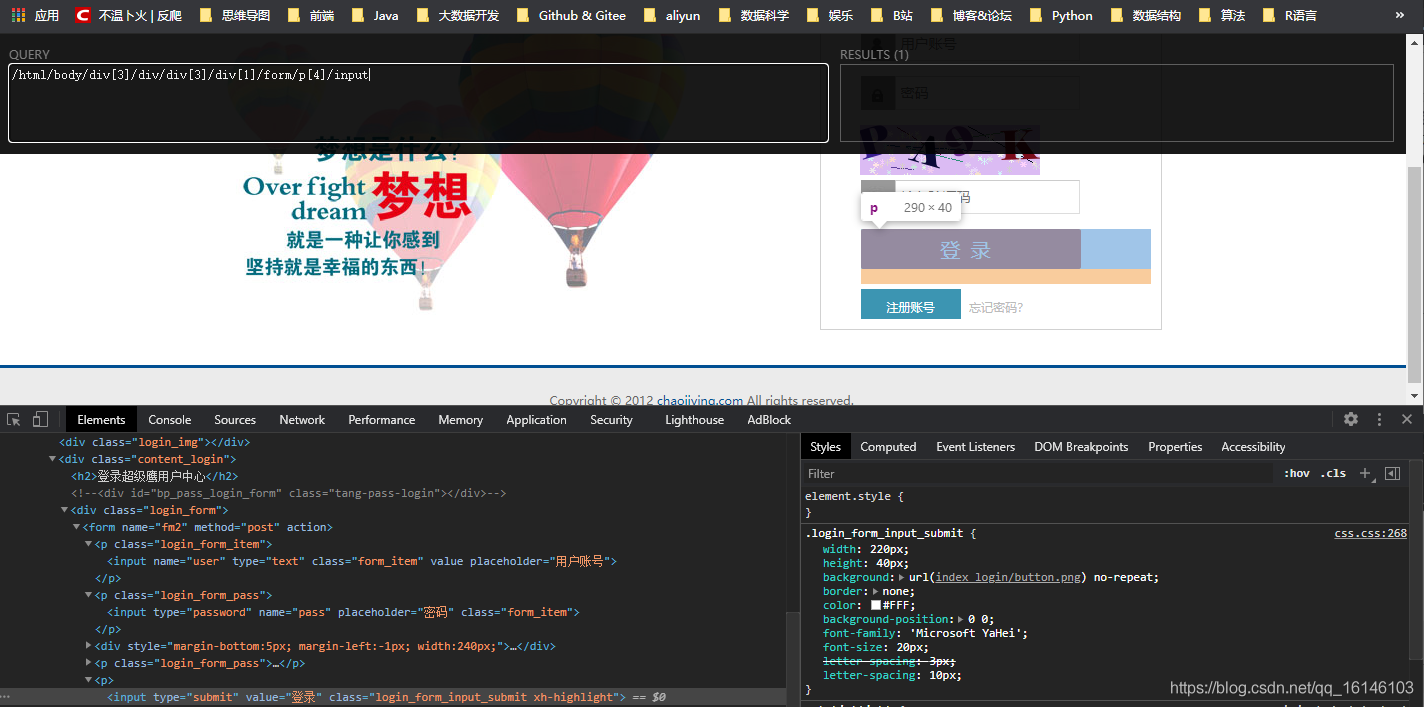Screen dimensions: 1424x707
Task: Click the XPath RESULTS output box
Action: [1116, 103]
